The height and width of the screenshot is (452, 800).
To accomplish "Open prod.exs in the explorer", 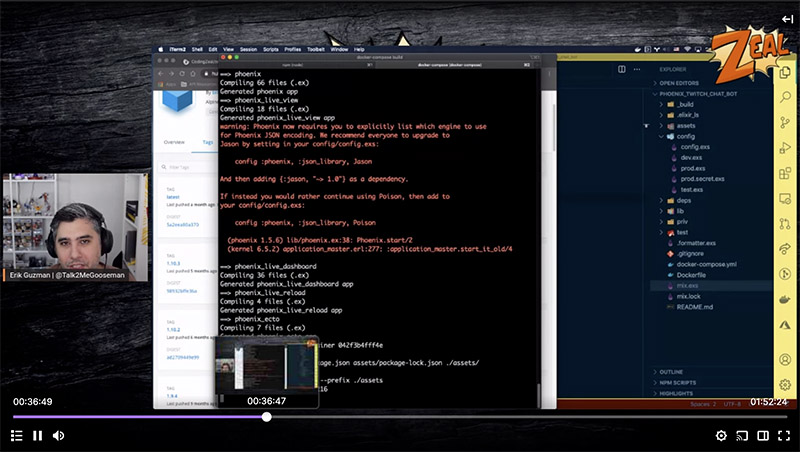I will [692, 168].
